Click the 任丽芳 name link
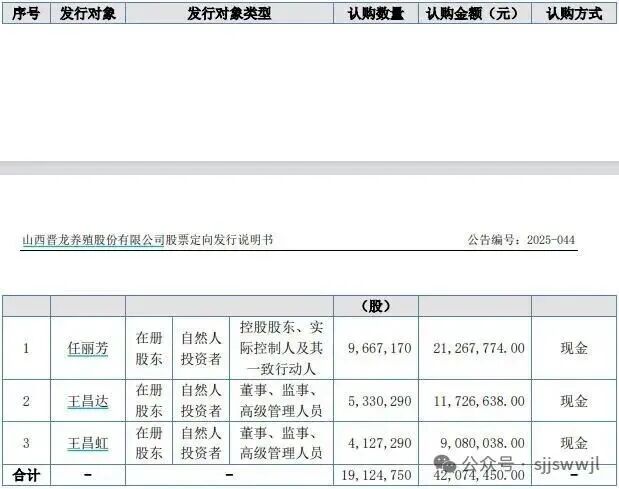This screenshot has width=619, height=489. 88,349
